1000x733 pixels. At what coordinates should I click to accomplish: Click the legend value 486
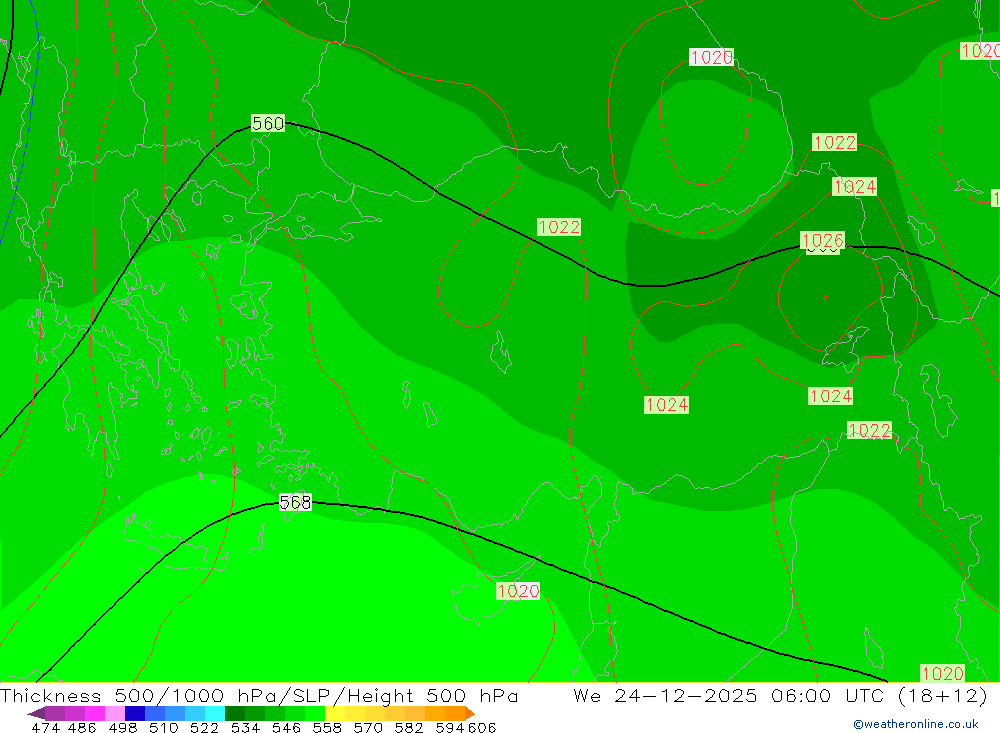tap(82, 727)
